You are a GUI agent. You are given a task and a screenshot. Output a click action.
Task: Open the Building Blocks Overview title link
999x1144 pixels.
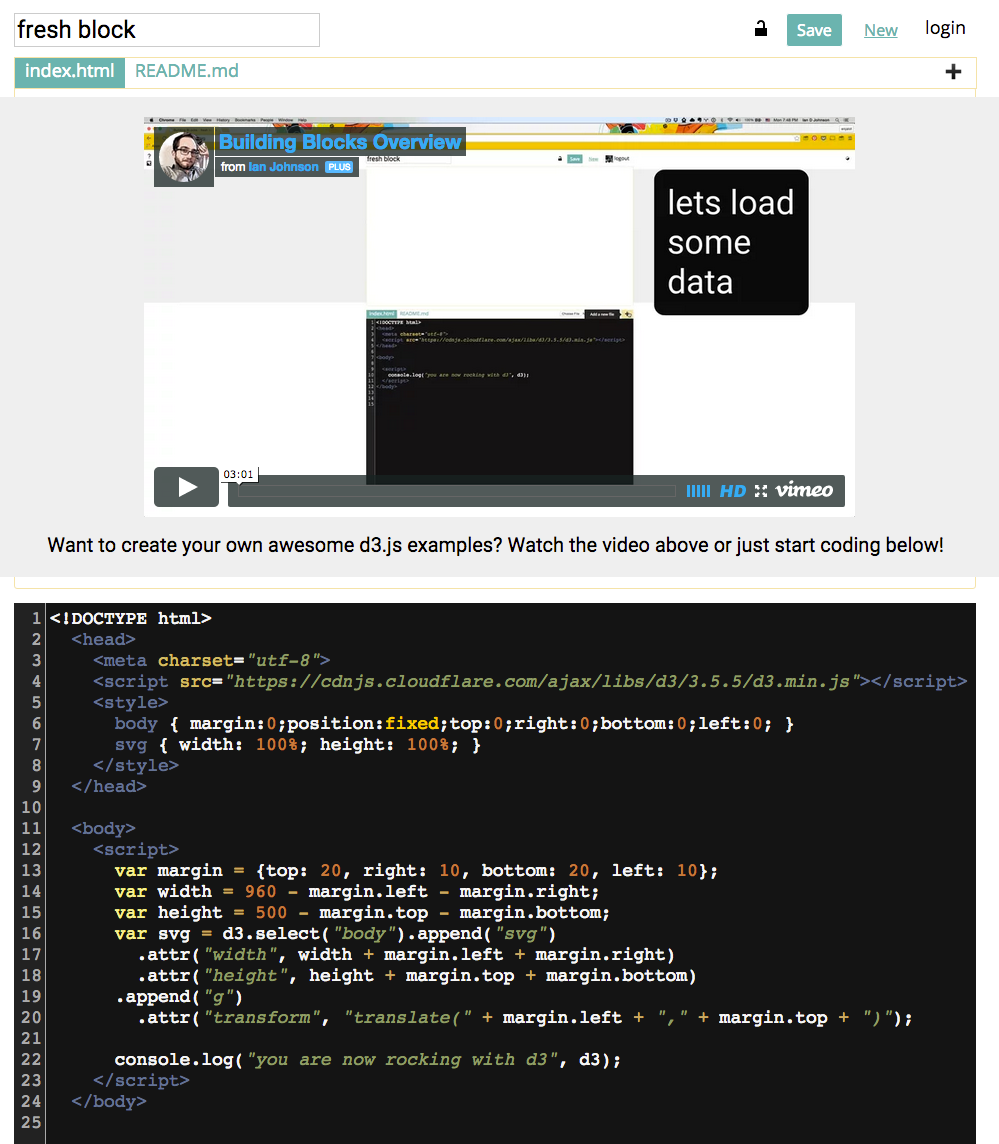(x=340, y=142)
